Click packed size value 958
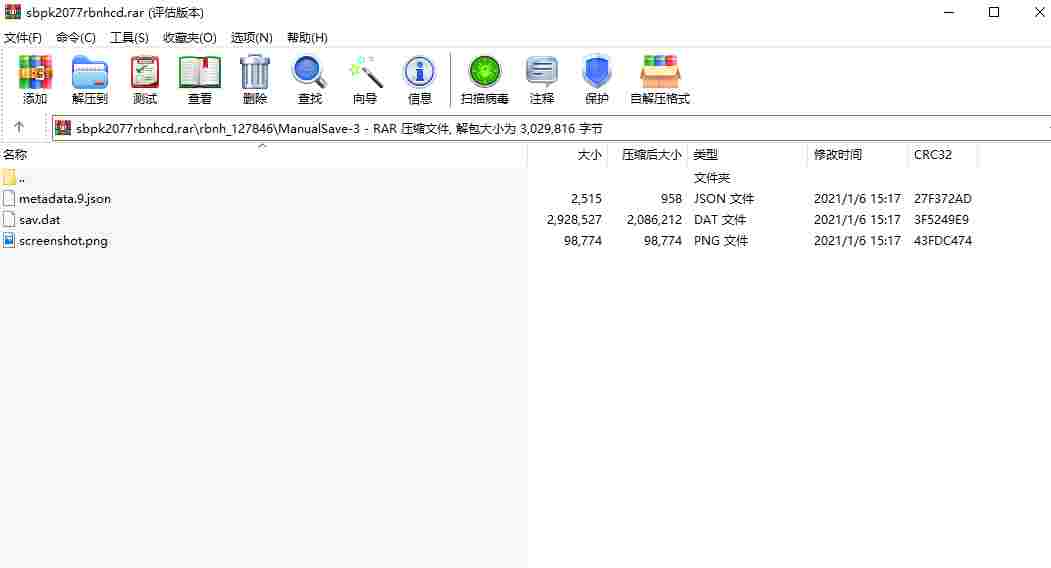Viewport: 1051px width, 568px height. (671, 198)
